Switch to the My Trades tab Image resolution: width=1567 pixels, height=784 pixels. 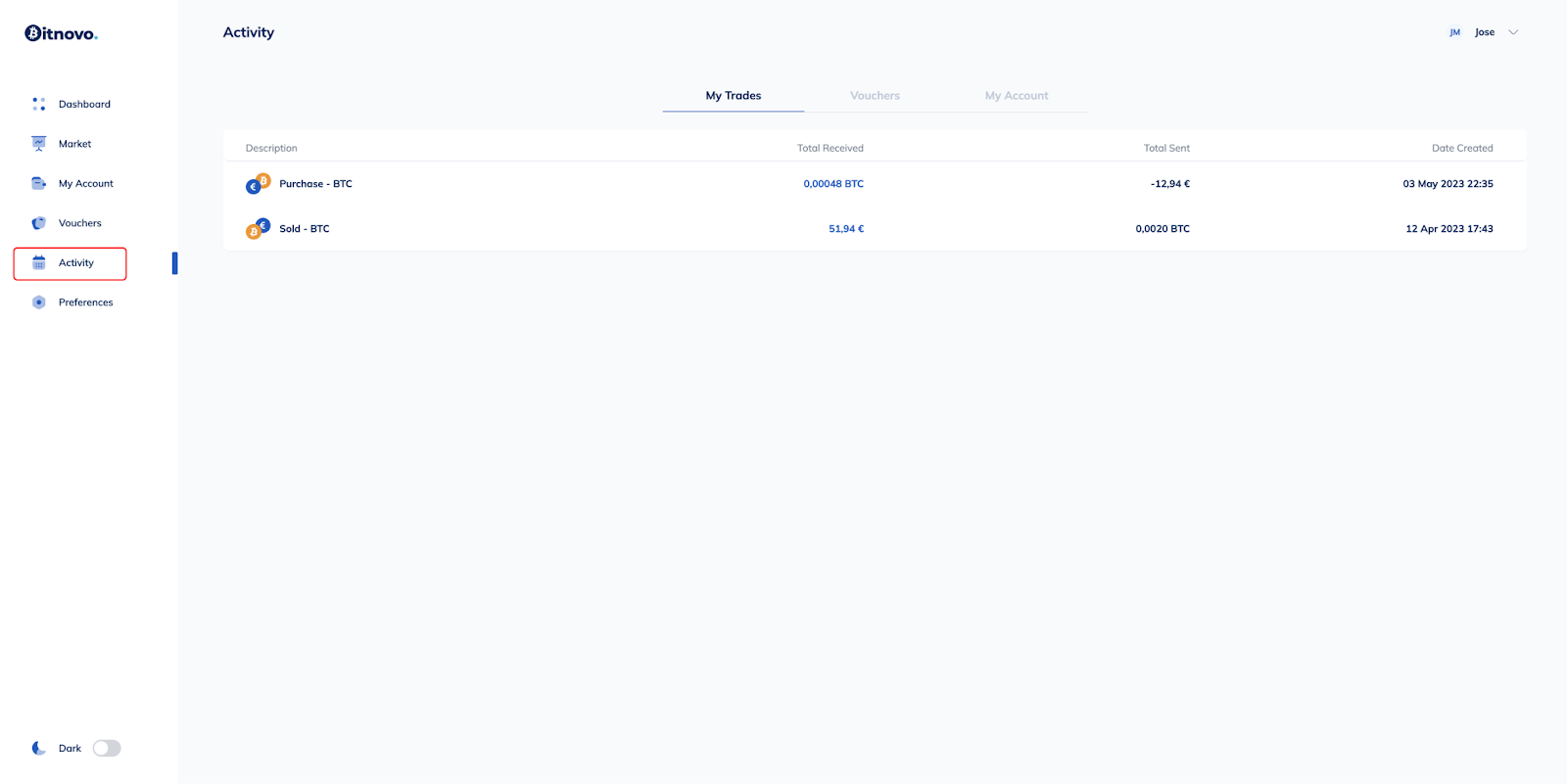(x=734, y=96)
